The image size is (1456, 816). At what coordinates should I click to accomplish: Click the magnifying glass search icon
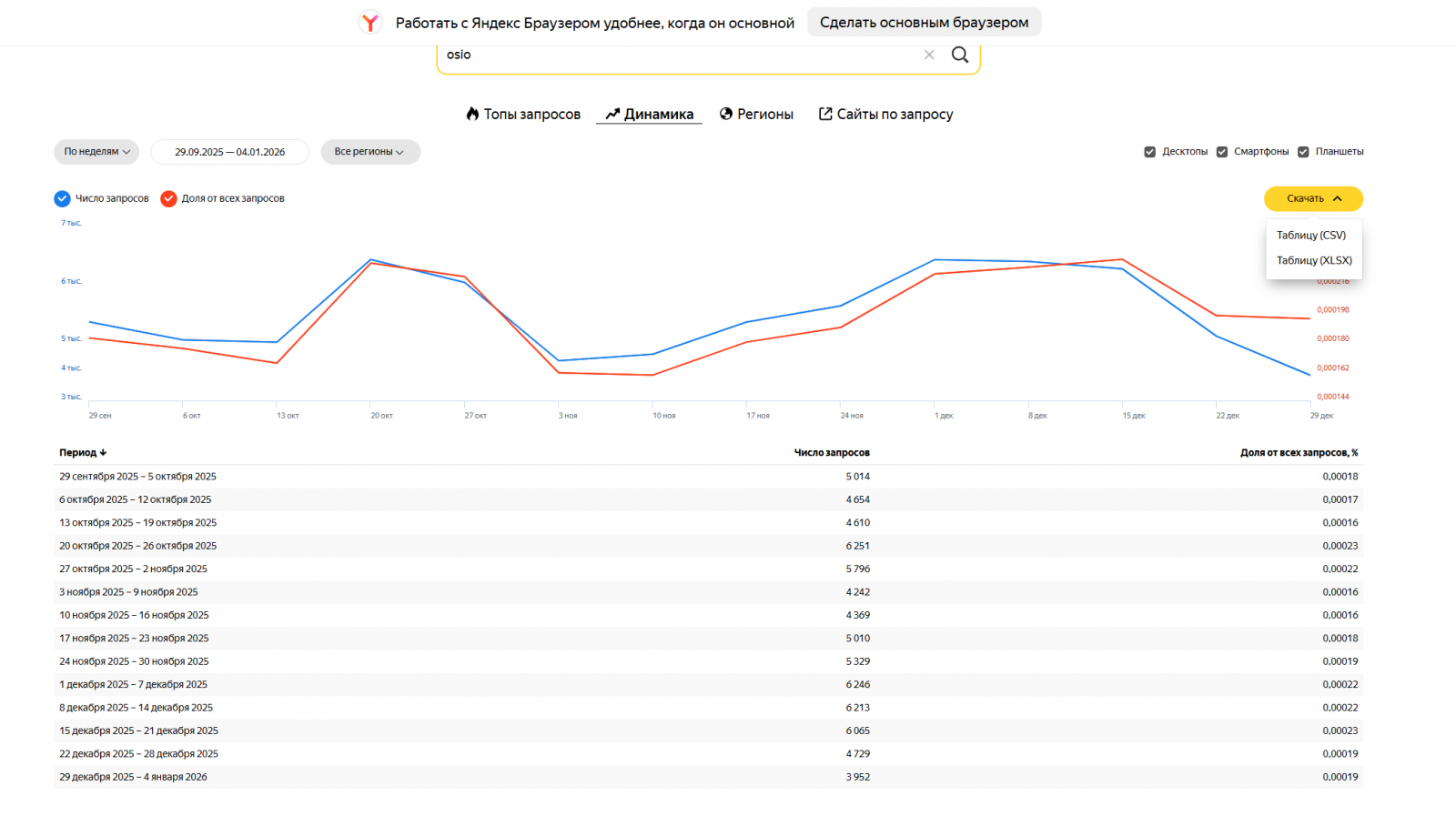(960, 55)
